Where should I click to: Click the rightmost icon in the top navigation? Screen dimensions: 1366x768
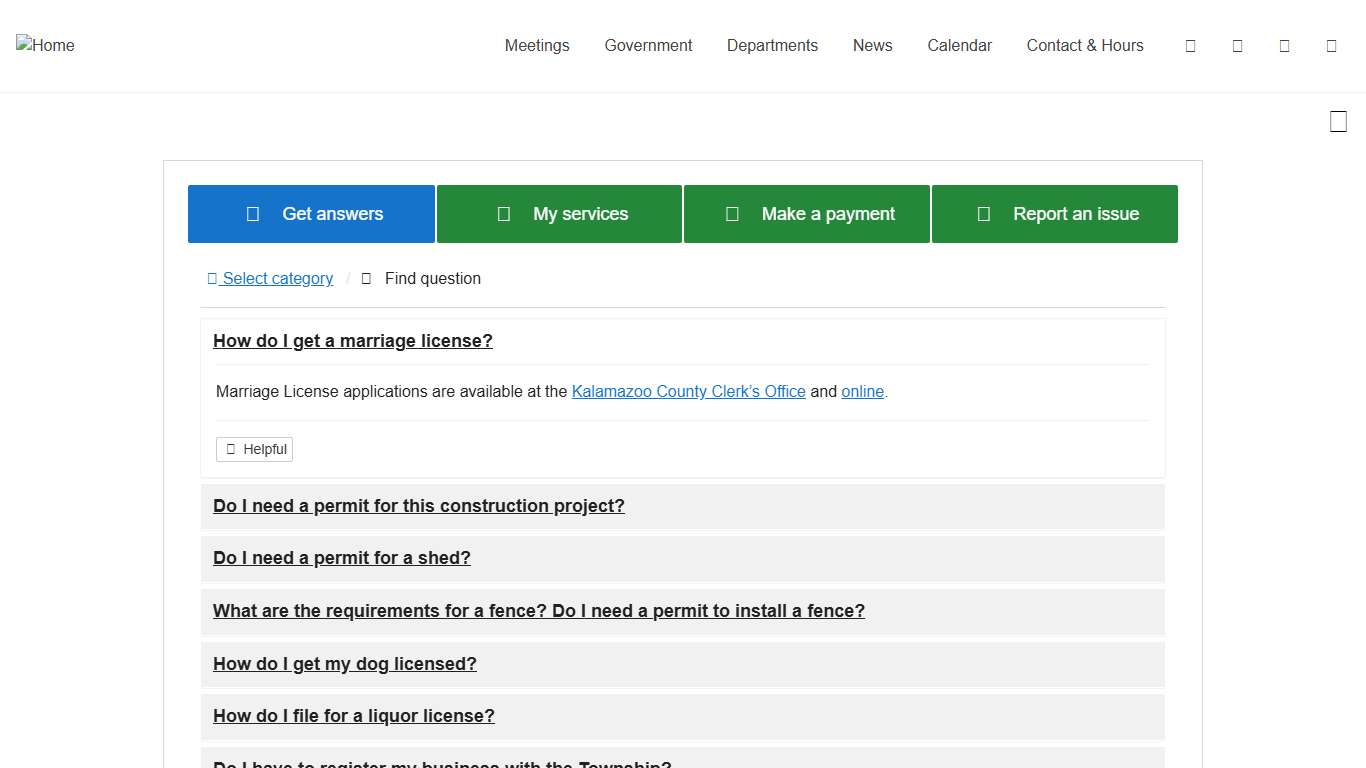point(1331,46)
